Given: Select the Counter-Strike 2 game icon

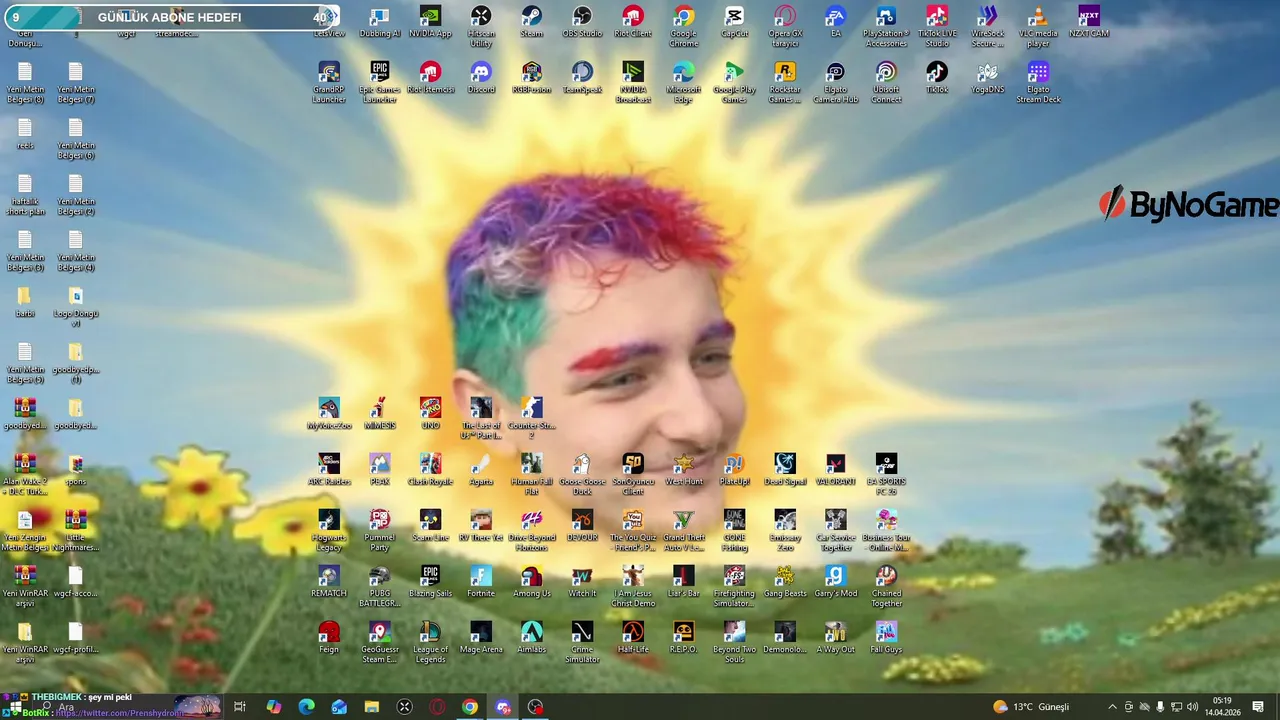Looking at the screenshot, I should click(x=531, y=419).
